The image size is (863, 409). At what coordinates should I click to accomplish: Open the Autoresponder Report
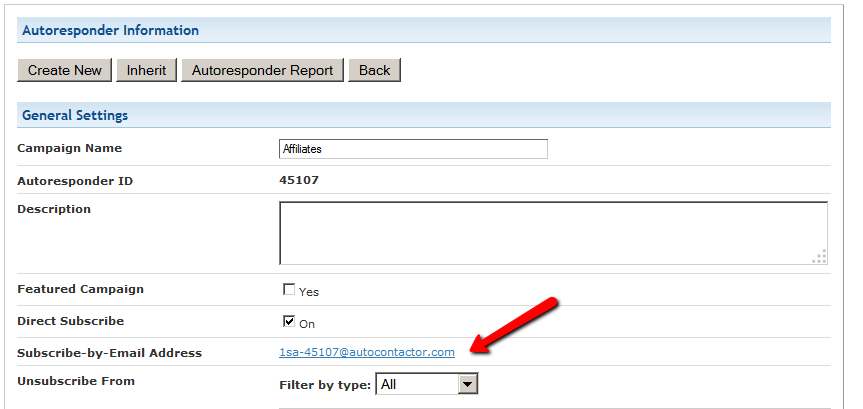[262, 70]
